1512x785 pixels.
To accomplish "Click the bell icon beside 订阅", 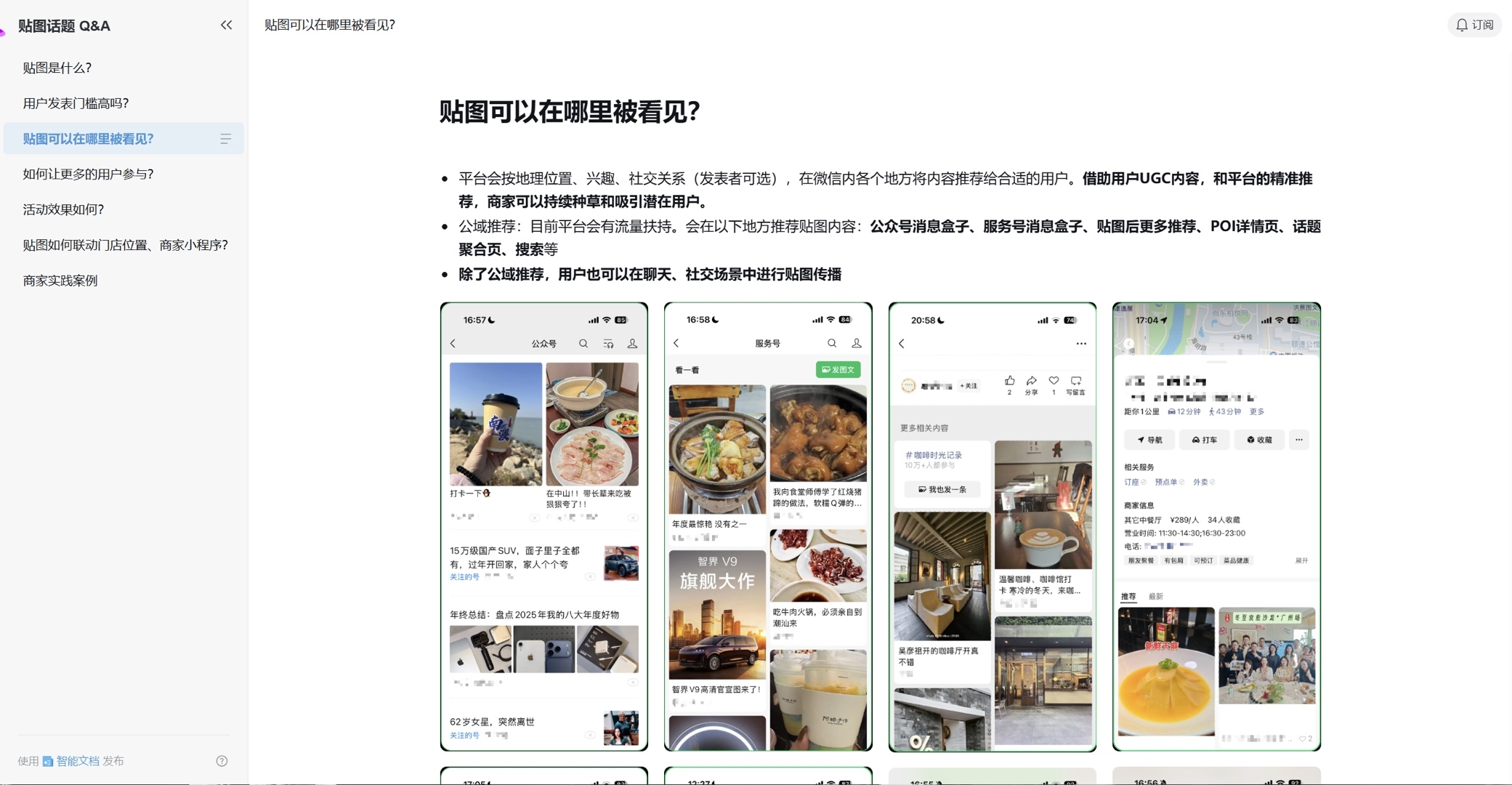I will point(1462,25).
